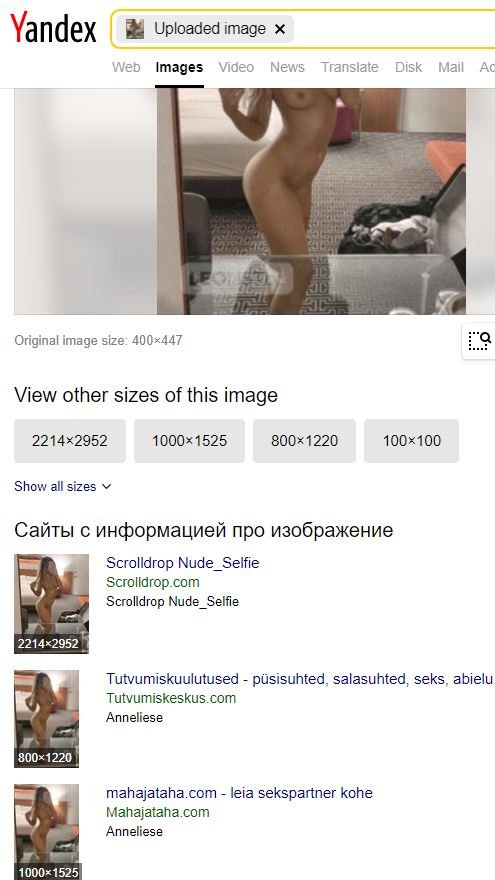Choose the 2214×2952 size button
This screenshot has height=880, width=495.
point(70,441)
